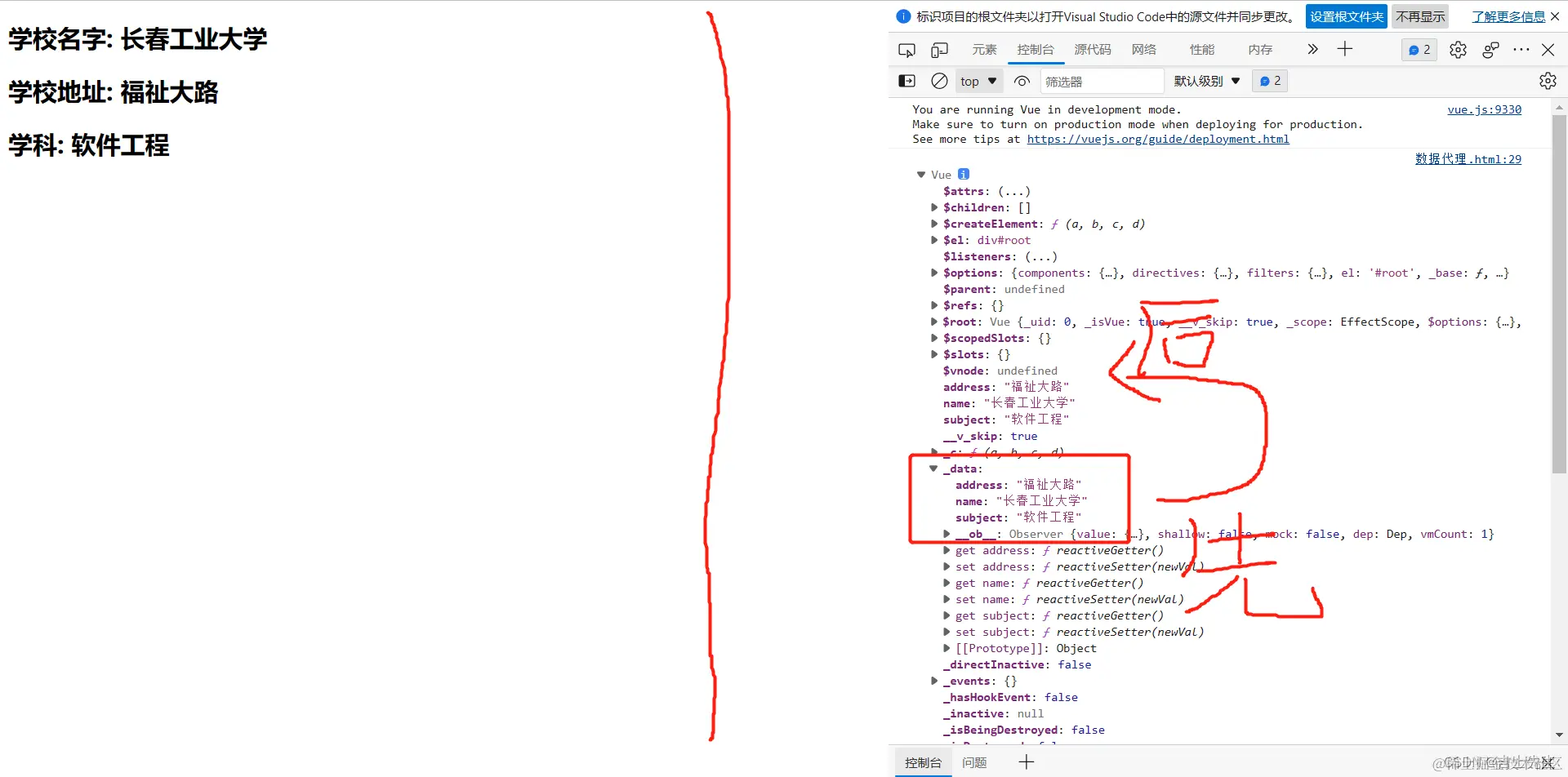Switch to the 控制台 tab
The image size is (1568, 777).
[x=1036, y=50]
